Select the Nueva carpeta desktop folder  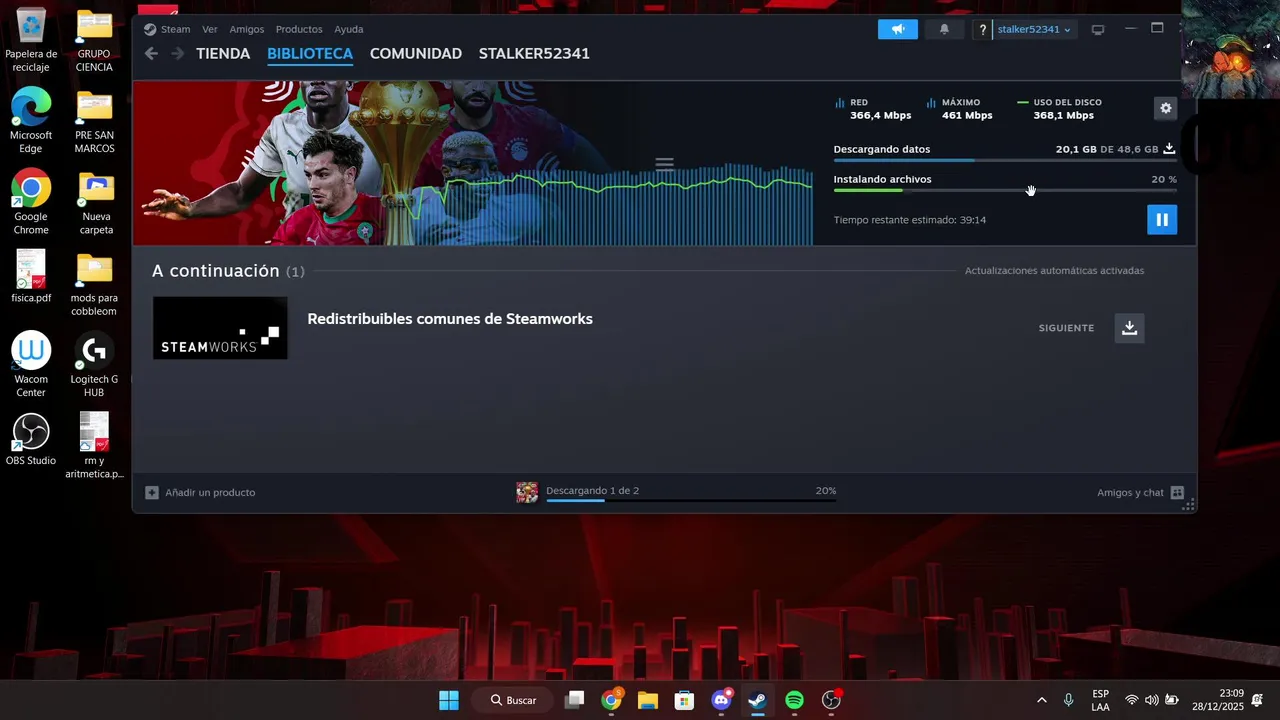(96, 202)
